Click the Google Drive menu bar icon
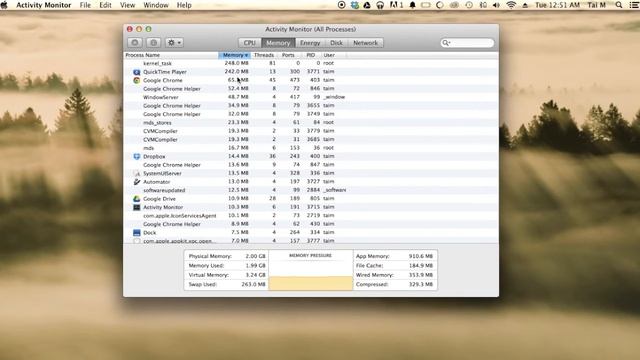The width and height of the screenshot is (640, 360). pos(367,5)
